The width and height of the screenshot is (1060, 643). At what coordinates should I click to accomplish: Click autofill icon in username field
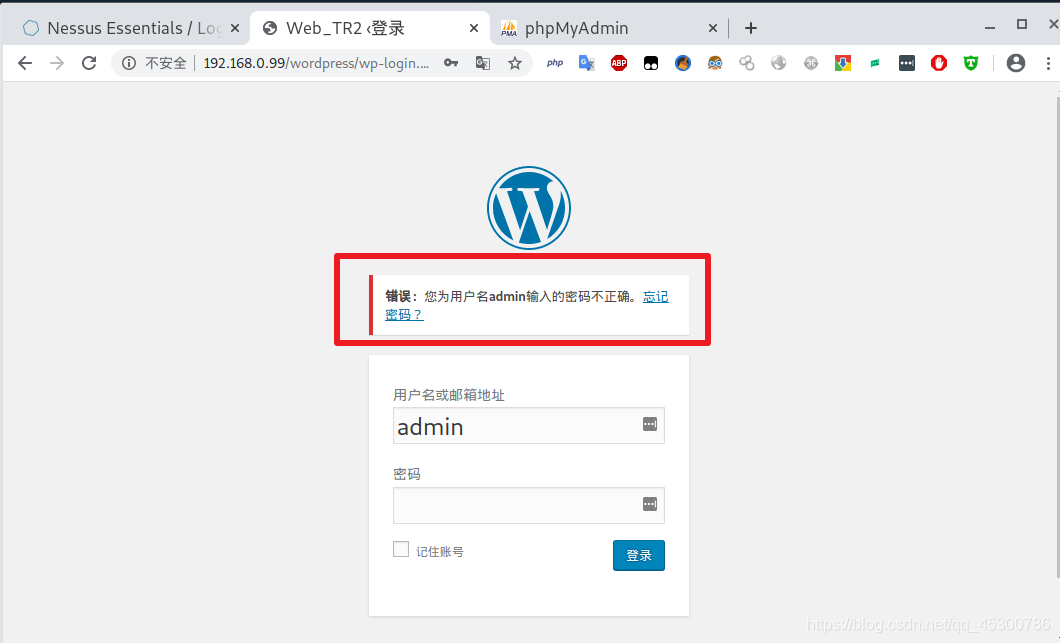650,424
